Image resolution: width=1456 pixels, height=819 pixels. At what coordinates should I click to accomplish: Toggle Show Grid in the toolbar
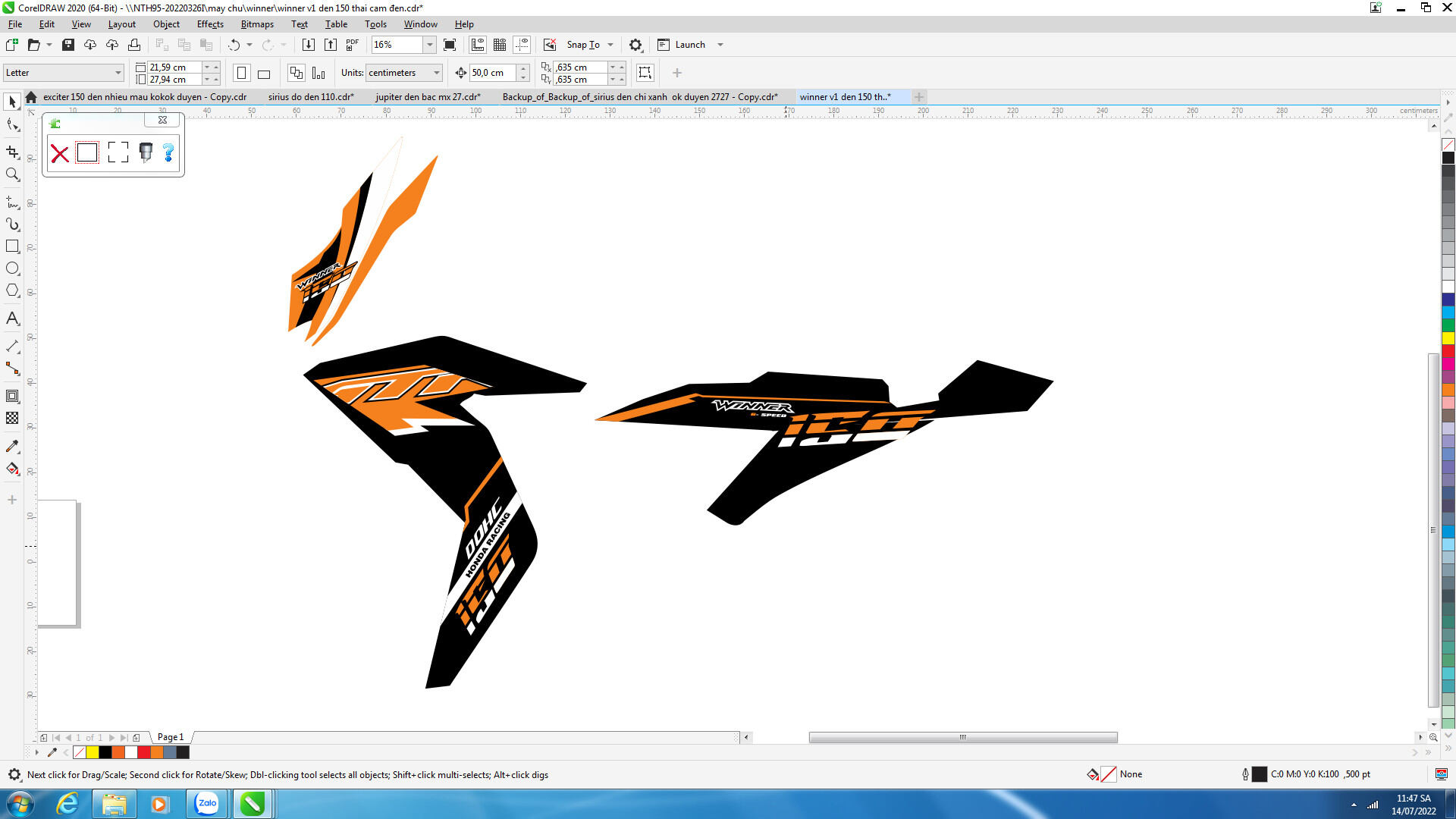(x=500, y=45)
